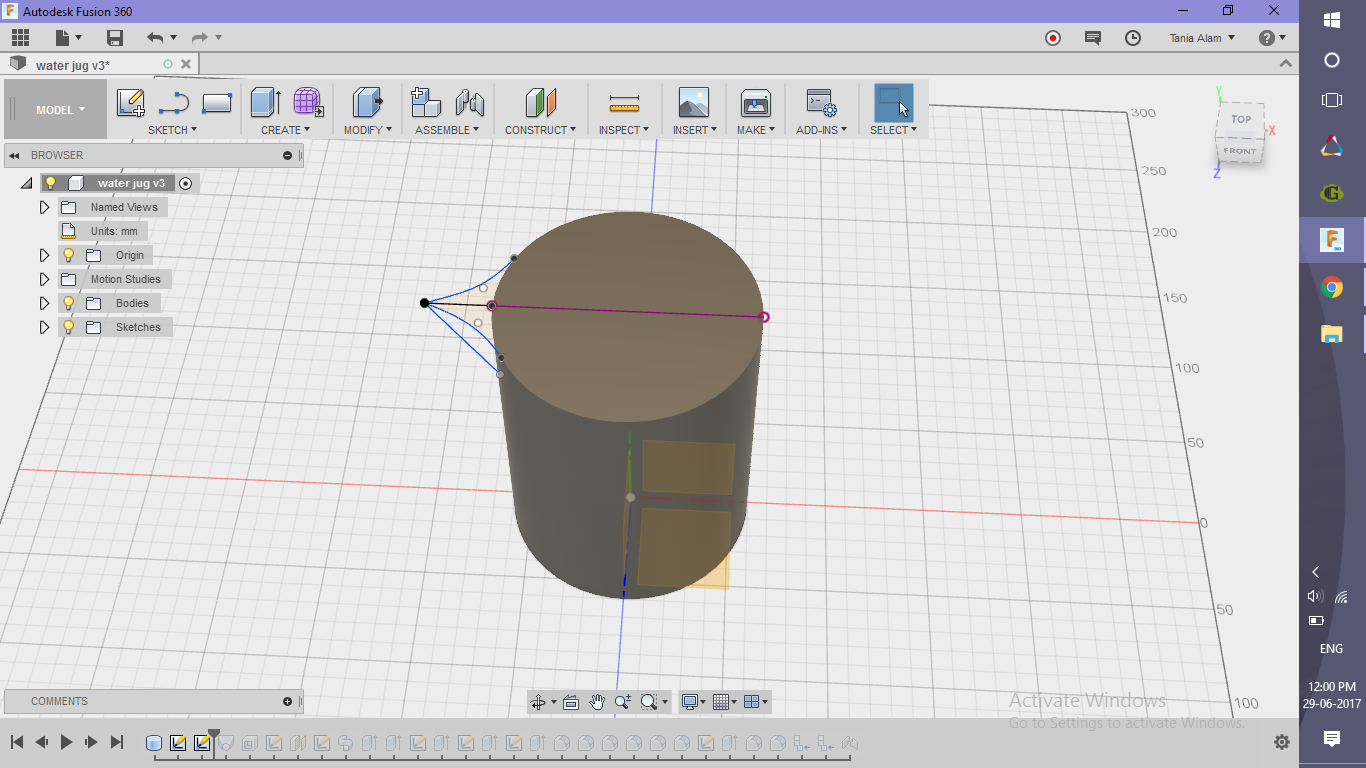Hide the Bodies folder via lightbulb
1366x768 pixels.
68,303
